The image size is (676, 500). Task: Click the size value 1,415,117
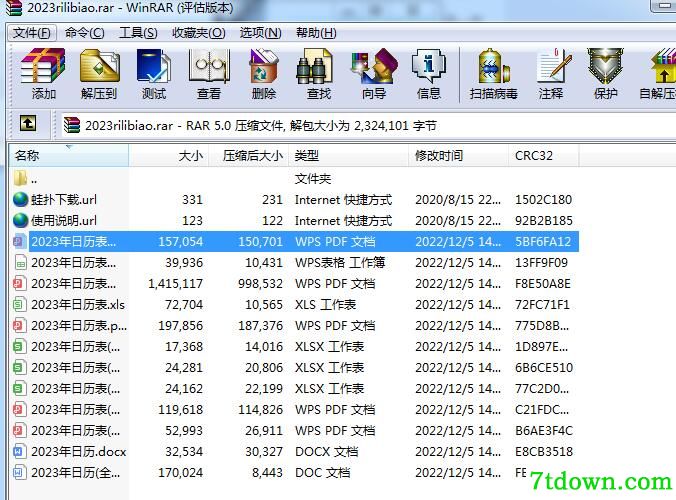point(175,283)
